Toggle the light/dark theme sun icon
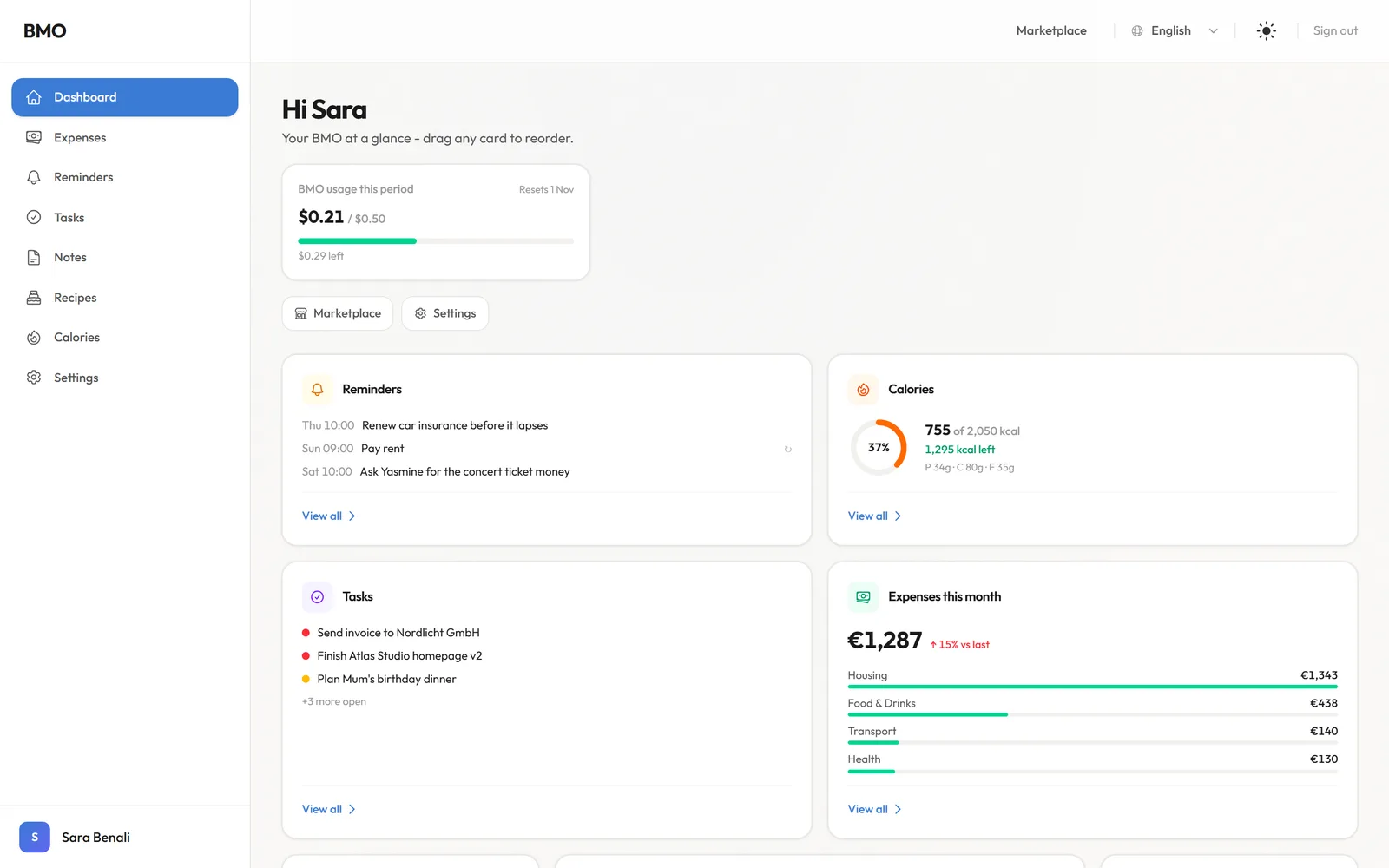This screenshot has height=868, width=1389. (x=1267, y=31)
